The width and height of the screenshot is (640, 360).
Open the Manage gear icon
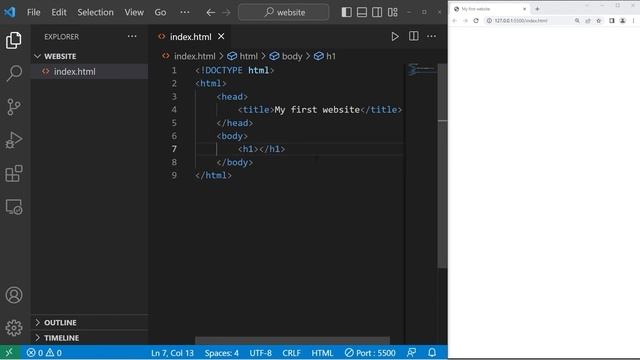(x=14, y=328)
